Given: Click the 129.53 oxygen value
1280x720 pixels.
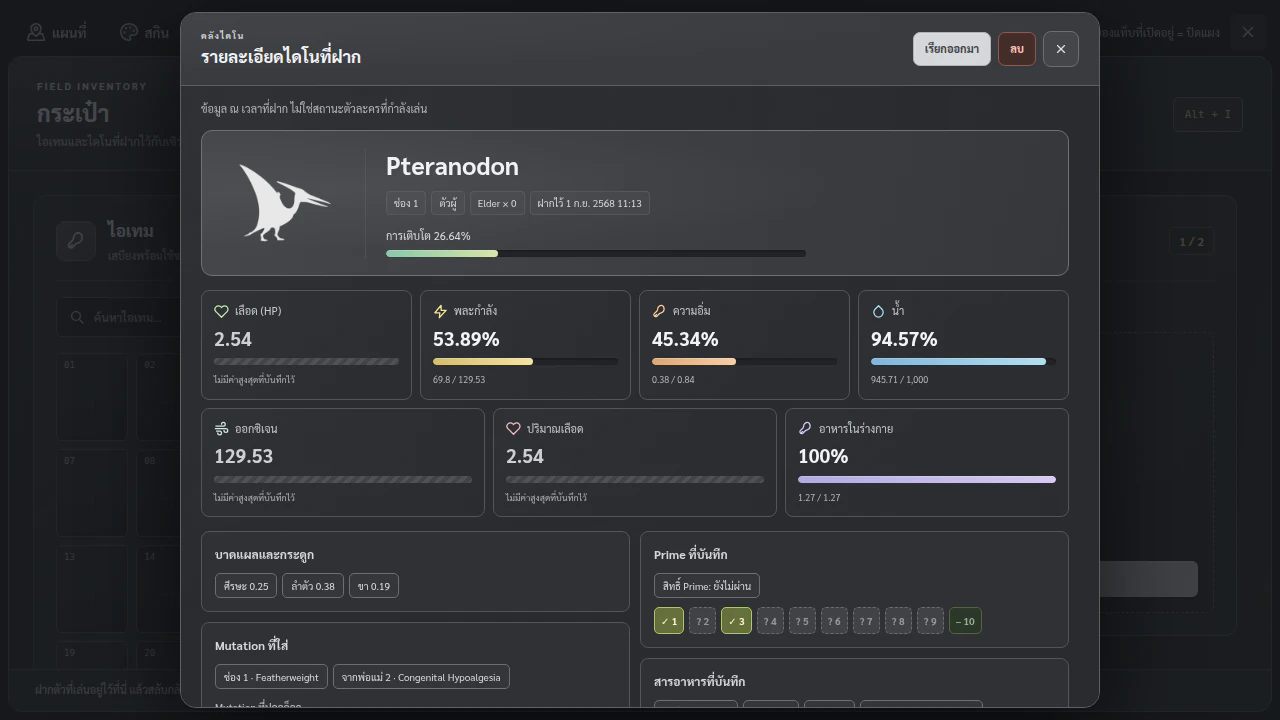Looking at the screenshot, I should [x=244, y=456].
